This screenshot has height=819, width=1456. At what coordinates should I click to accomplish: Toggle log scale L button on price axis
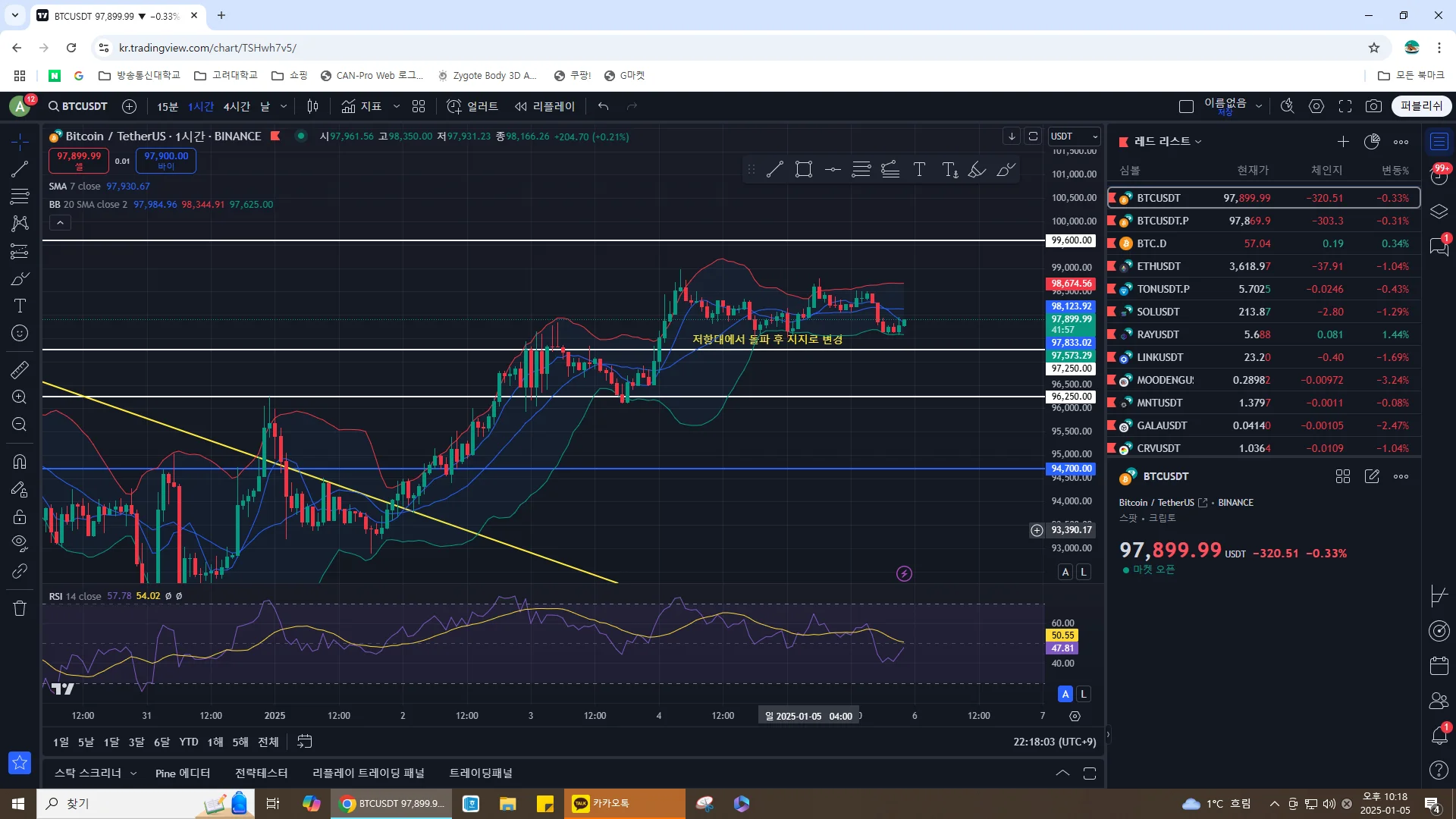pyautogui.click(x=1084, y=572)
